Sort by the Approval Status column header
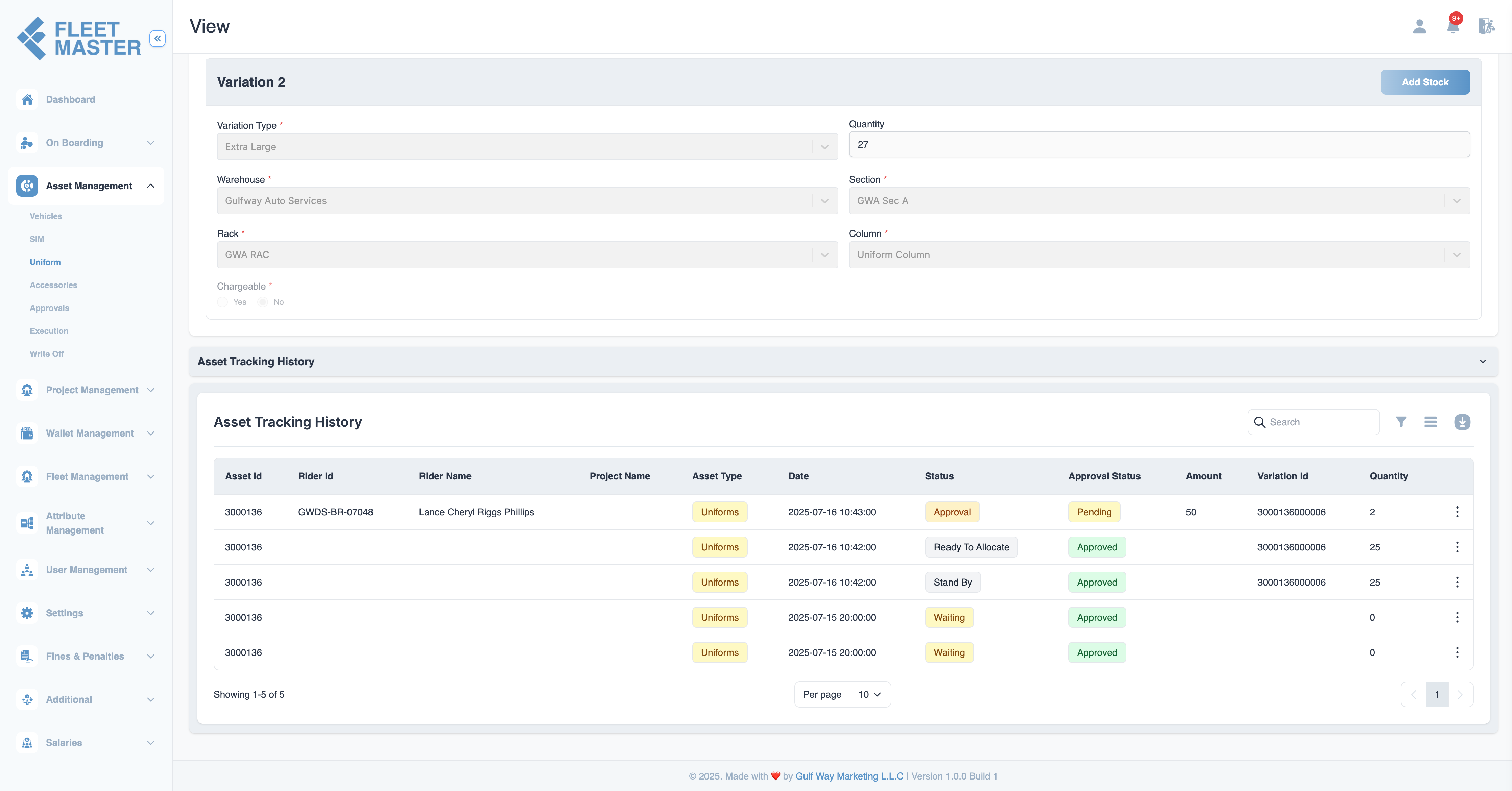This screenshot has height=791, width=1512. (x=1104, y=476)
